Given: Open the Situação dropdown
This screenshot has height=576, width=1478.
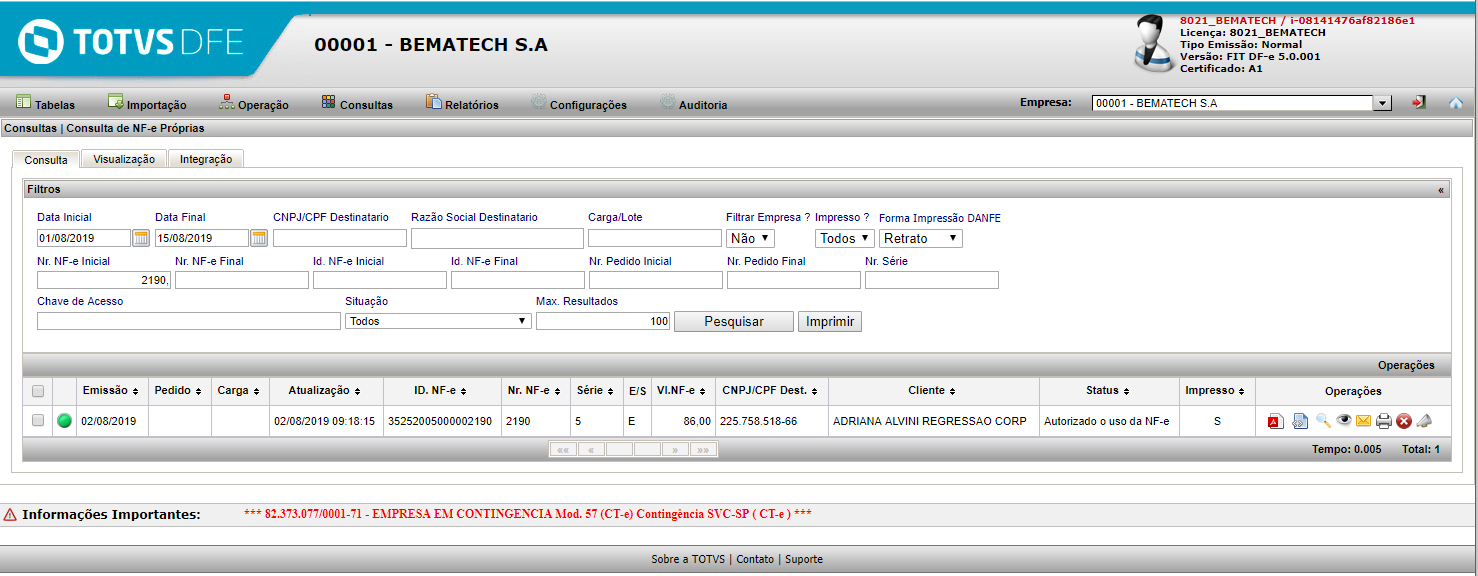Looking at the screenshot, I should tap(438, 321).
